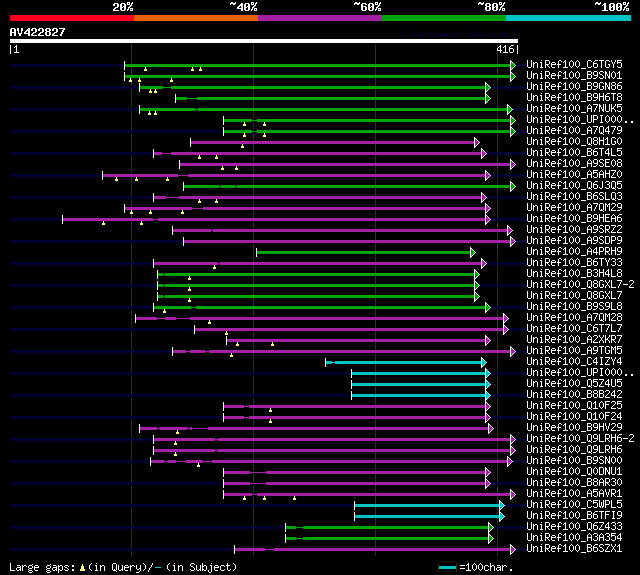This screenshot has width=640, height=575.
Task: Select the UniRef100_Q5Z4U5 label
Action: [x=574, y=384]
